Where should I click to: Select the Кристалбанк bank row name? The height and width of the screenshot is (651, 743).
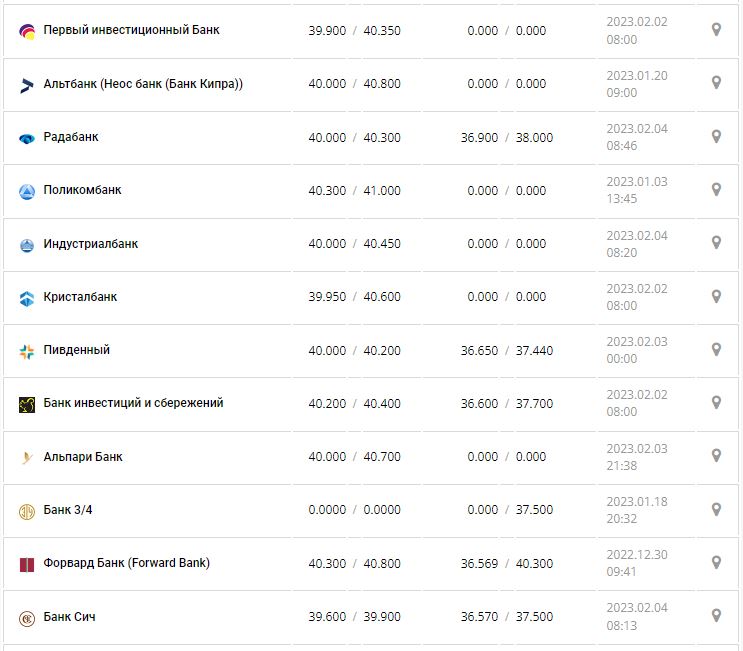click(80, 297)
